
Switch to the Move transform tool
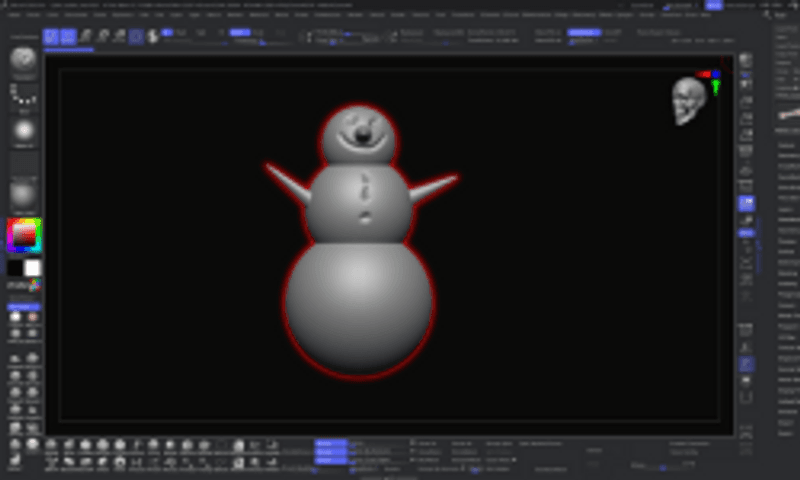pyautogui.click(x=86, y=36)
